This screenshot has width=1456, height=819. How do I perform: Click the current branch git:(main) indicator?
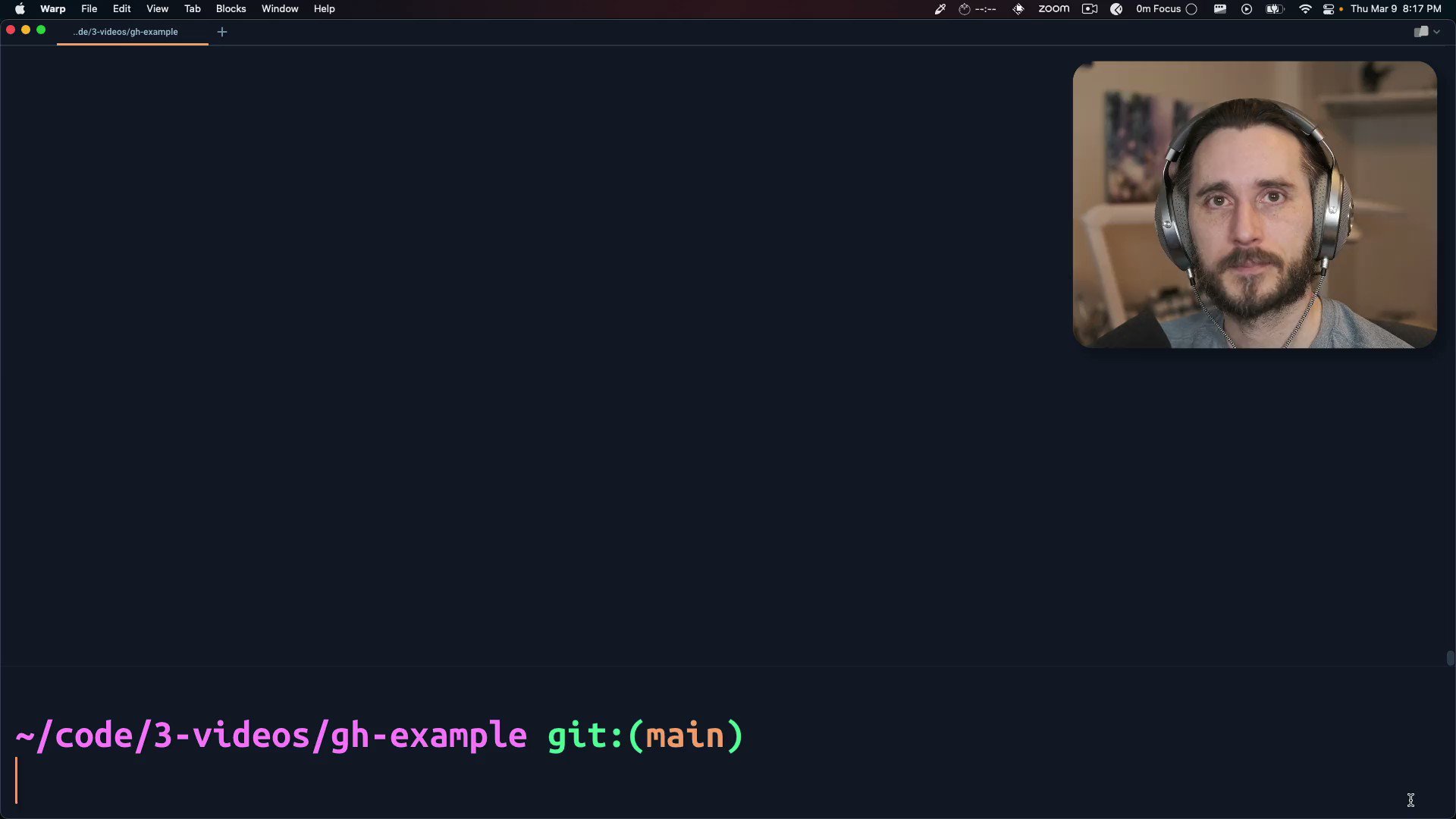[644, 735]
